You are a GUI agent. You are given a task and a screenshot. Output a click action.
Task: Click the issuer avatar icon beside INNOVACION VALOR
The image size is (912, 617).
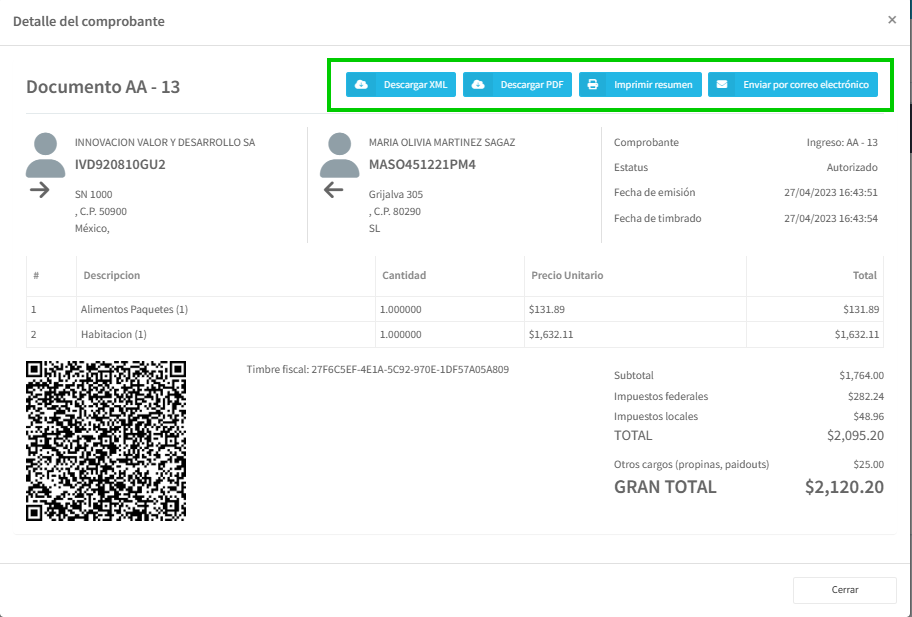[45, 155]
